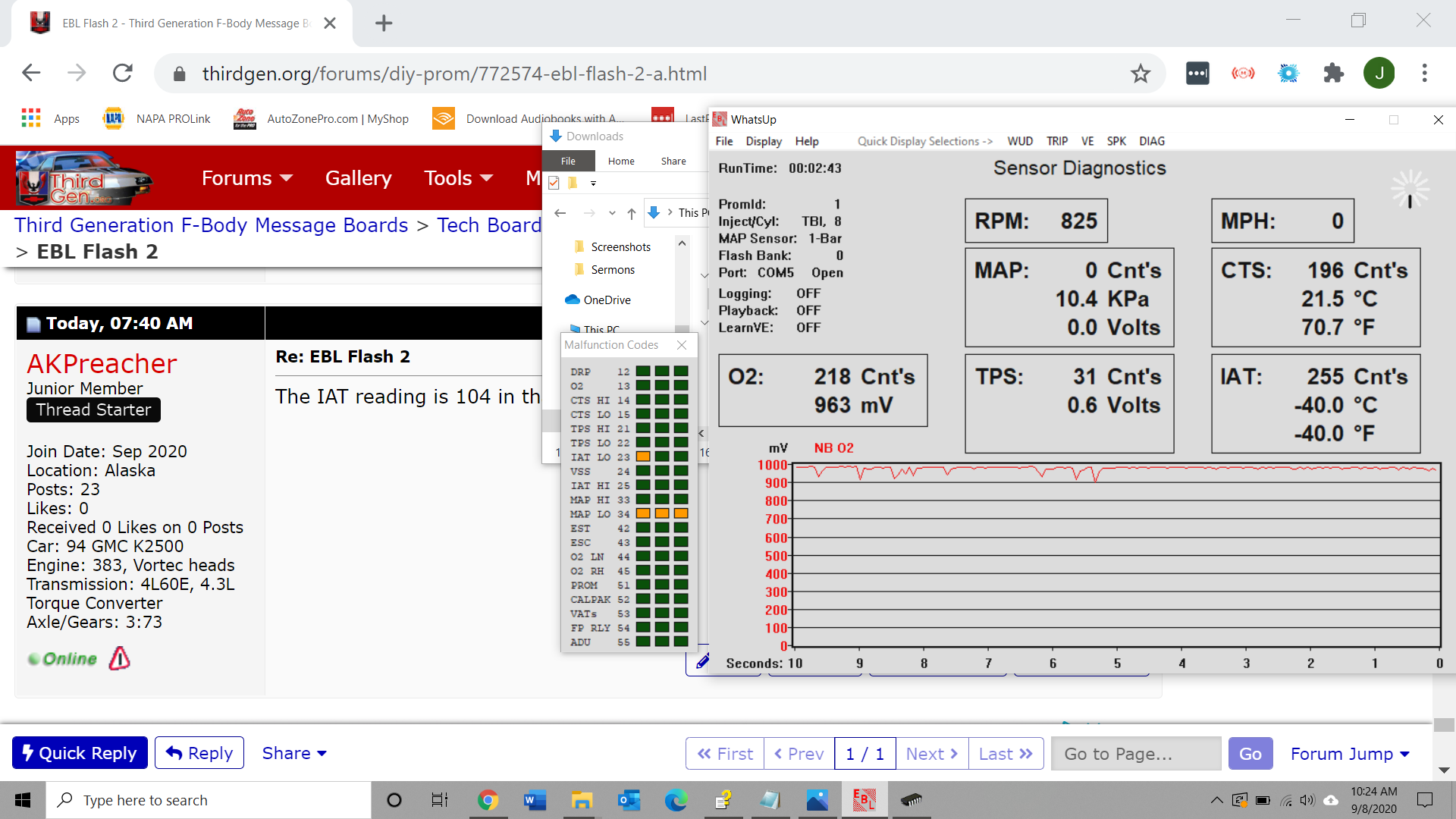
Task: Click the File Explorer taskbar icon
Action: click(582, 799)
